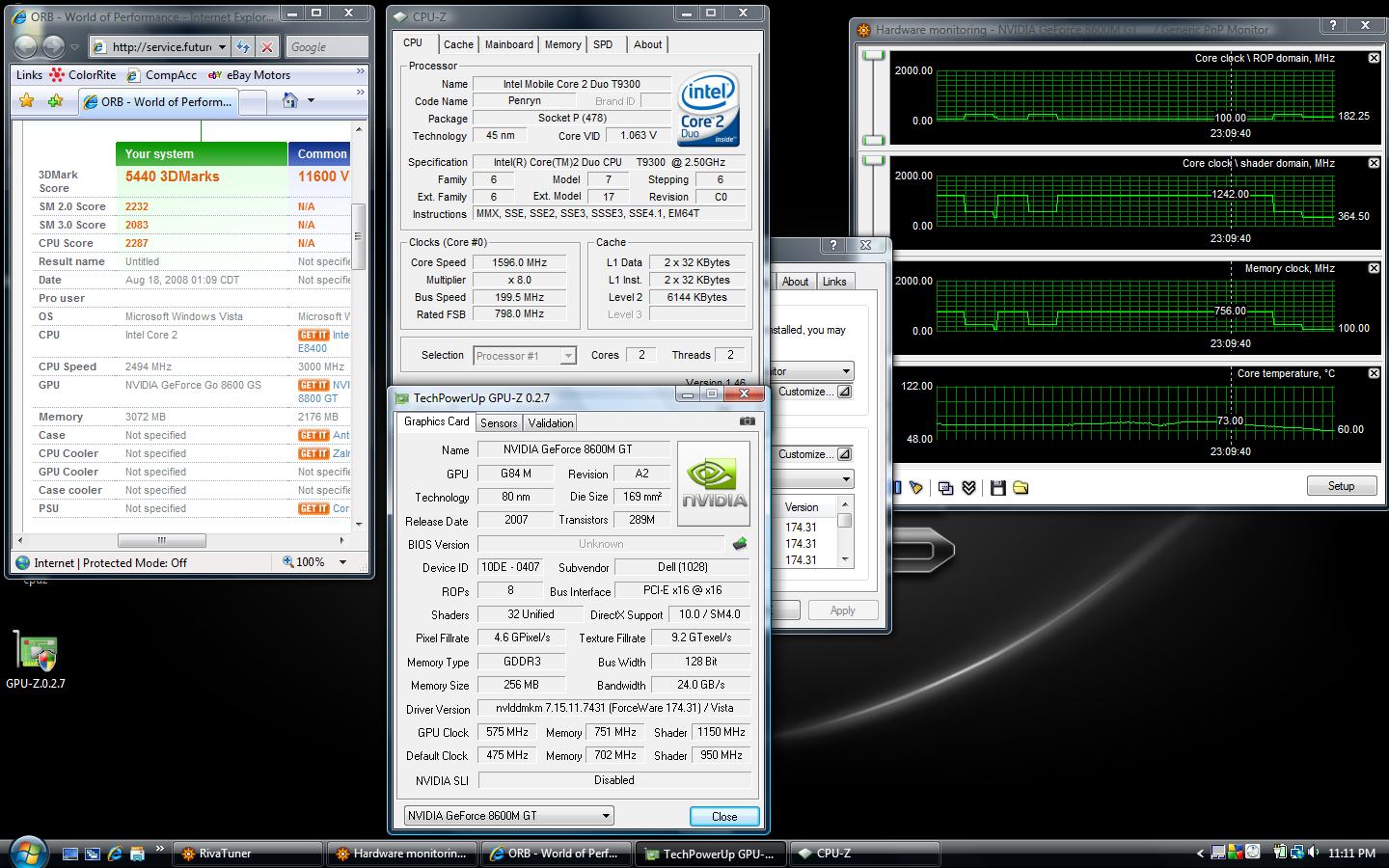Click the broom clear-history icon in Hardware monitoring
1389x868 pixels.
point(916,488)
